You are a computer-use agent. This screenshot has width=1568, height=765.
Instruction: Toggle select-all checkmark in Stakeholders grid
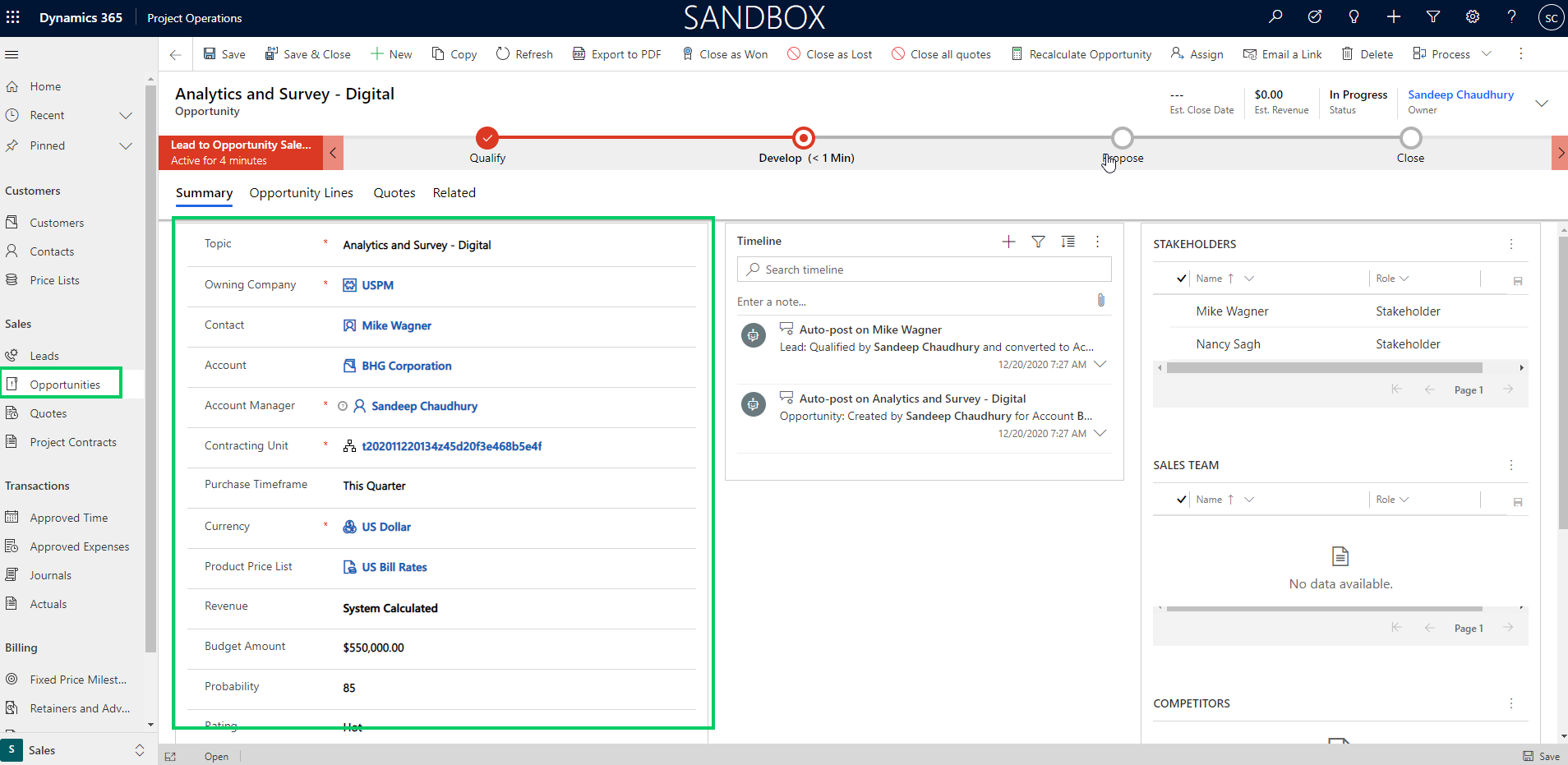coord(1181,279)
